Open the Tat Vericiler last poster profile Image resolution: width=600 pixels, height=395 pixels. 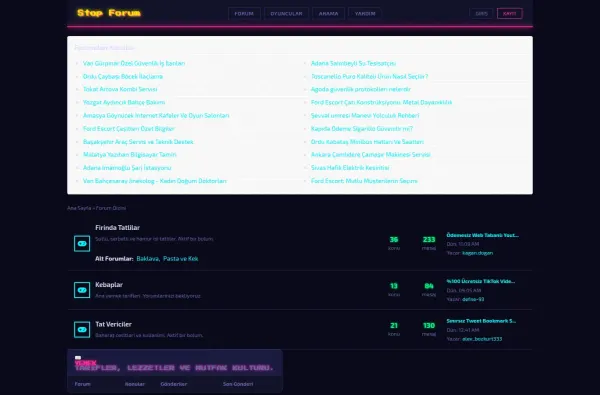(x=482, y=339)
